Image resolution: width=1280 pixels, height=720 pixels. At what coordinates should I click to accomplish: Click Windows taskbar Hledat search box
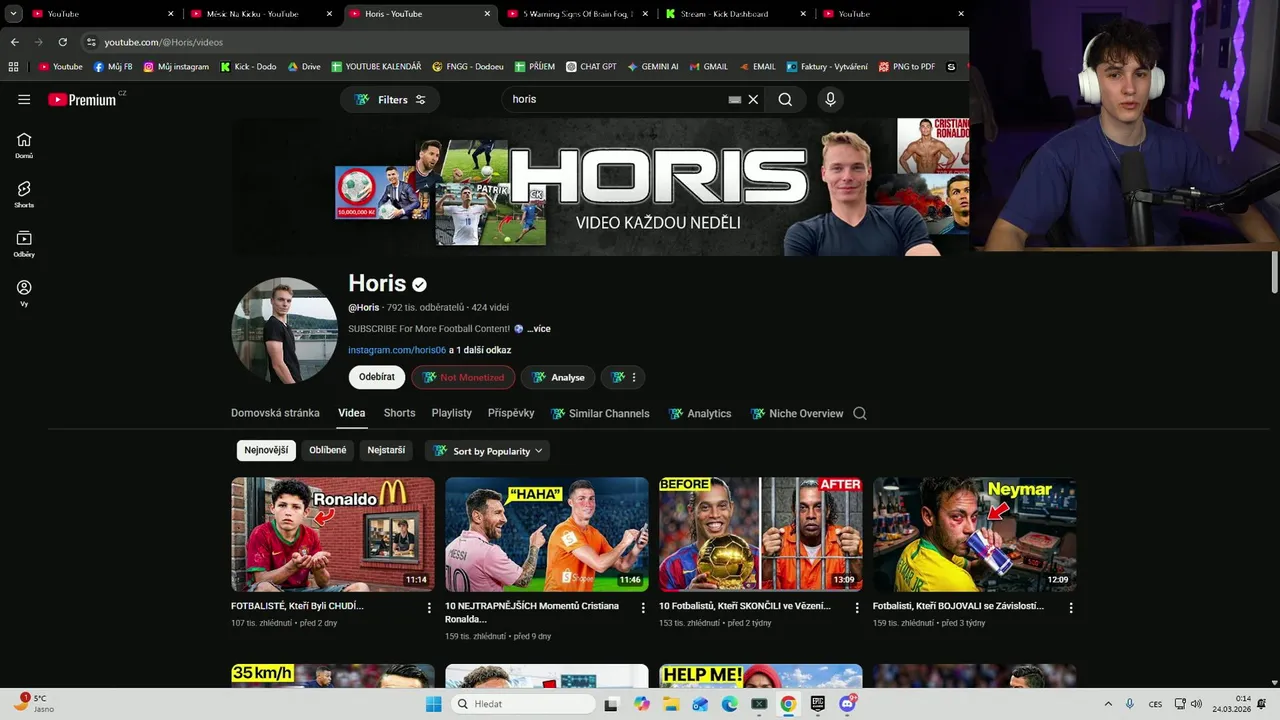click(x=522, y=704)
